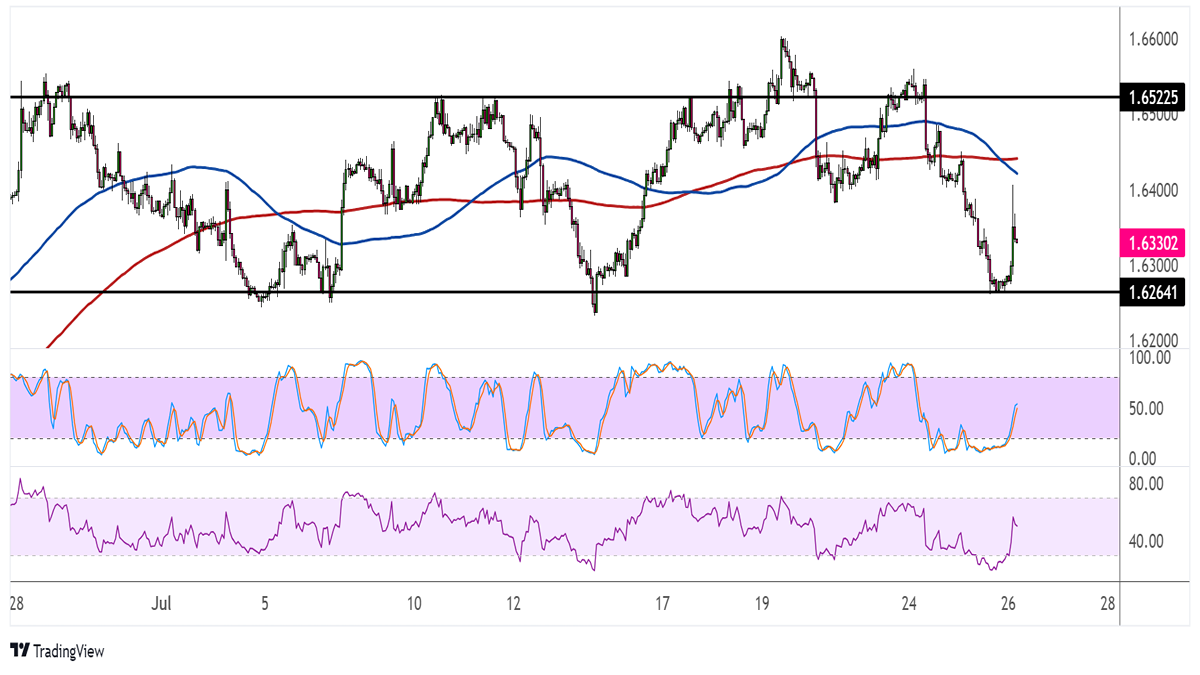Click the 0.00 stochastic scale label
Viewport: 1200px width, 675px height.
[x=1143, y=458]
